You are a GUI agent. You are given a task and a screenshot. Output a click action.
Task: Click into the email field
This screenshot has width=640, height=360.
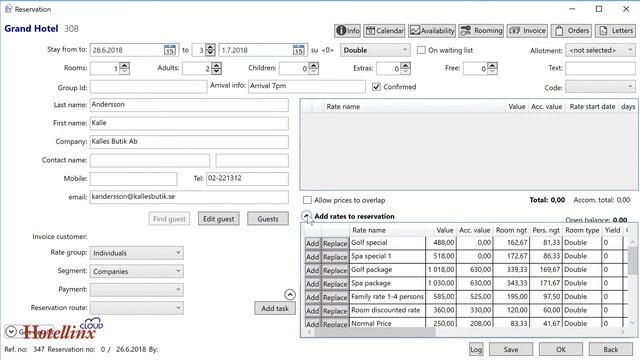(189, 197)
